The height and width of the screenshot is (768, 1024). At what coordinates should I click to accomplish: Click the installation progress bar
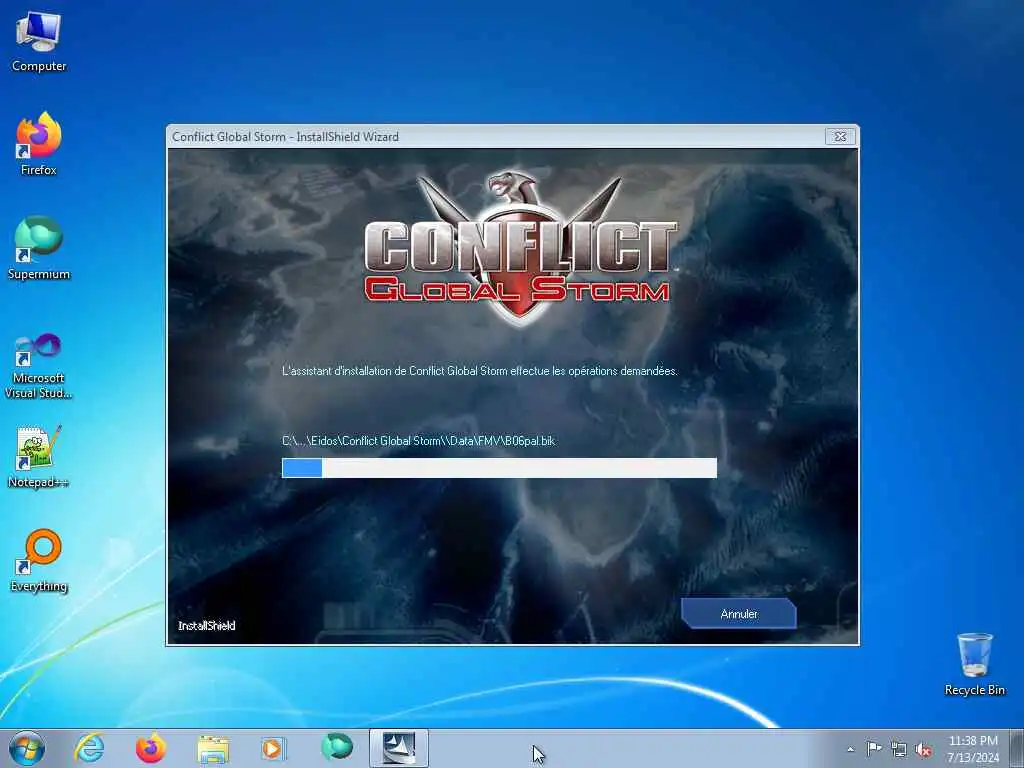click(x=499, y=468)
